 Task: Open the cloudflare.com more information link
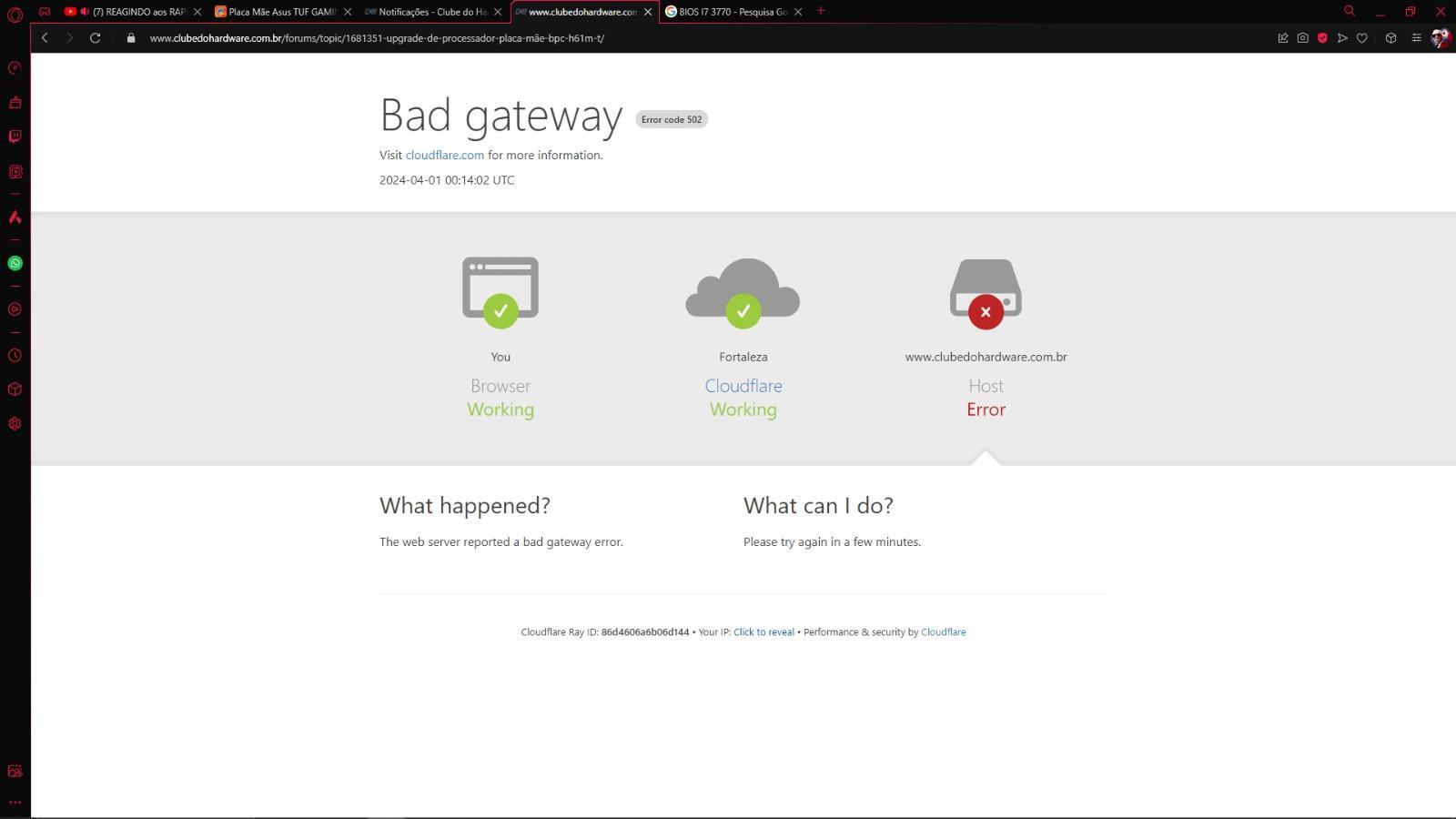[x=445, y=156]
